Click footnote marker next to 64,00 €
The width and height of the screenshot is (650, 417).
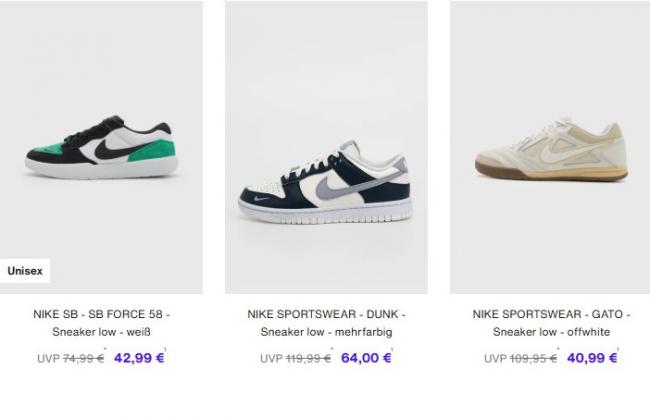pyautogui.click(x=392, y=349)
